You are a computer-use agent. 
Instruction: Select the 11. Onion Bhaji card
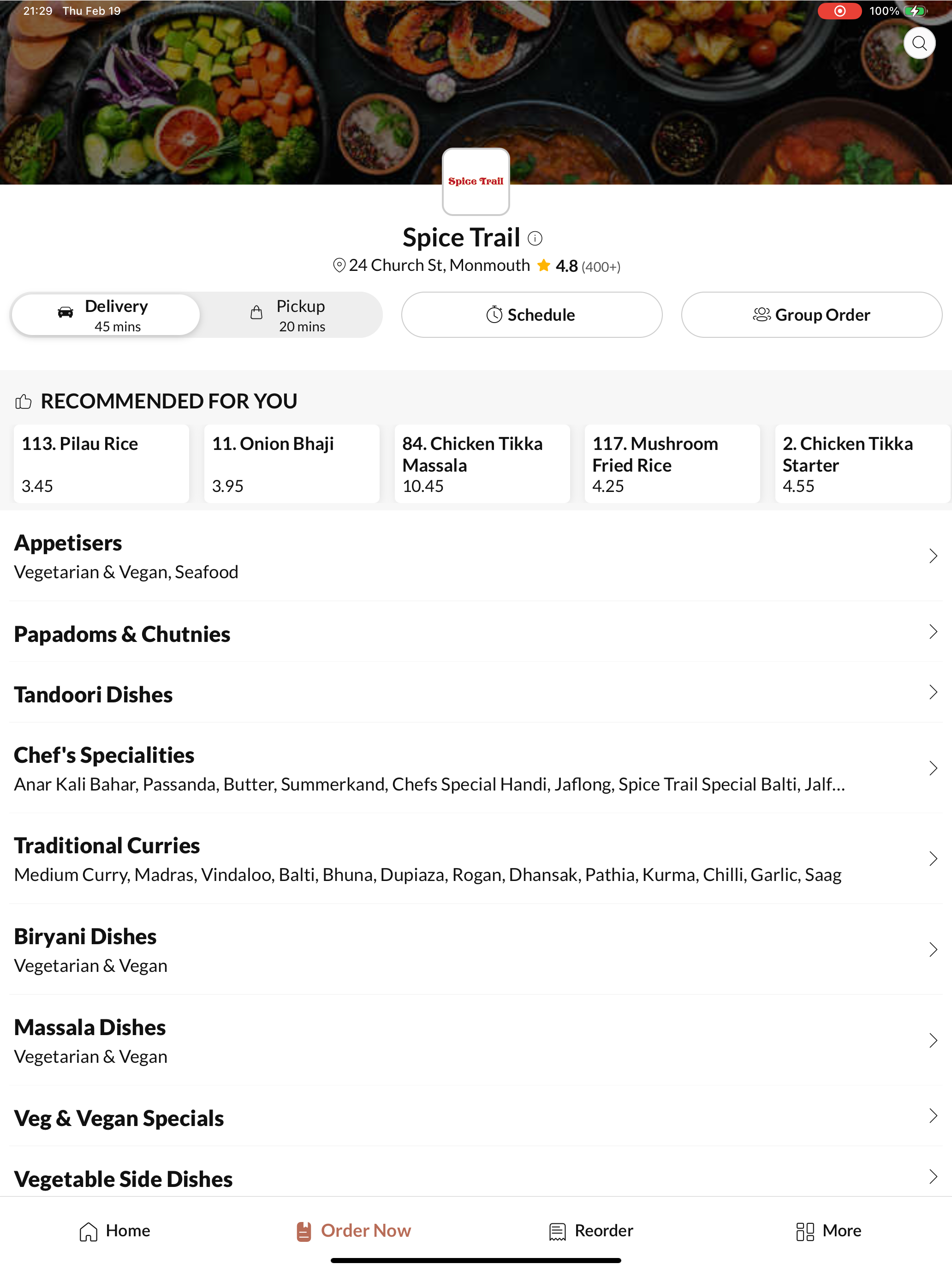pos(292,464)
